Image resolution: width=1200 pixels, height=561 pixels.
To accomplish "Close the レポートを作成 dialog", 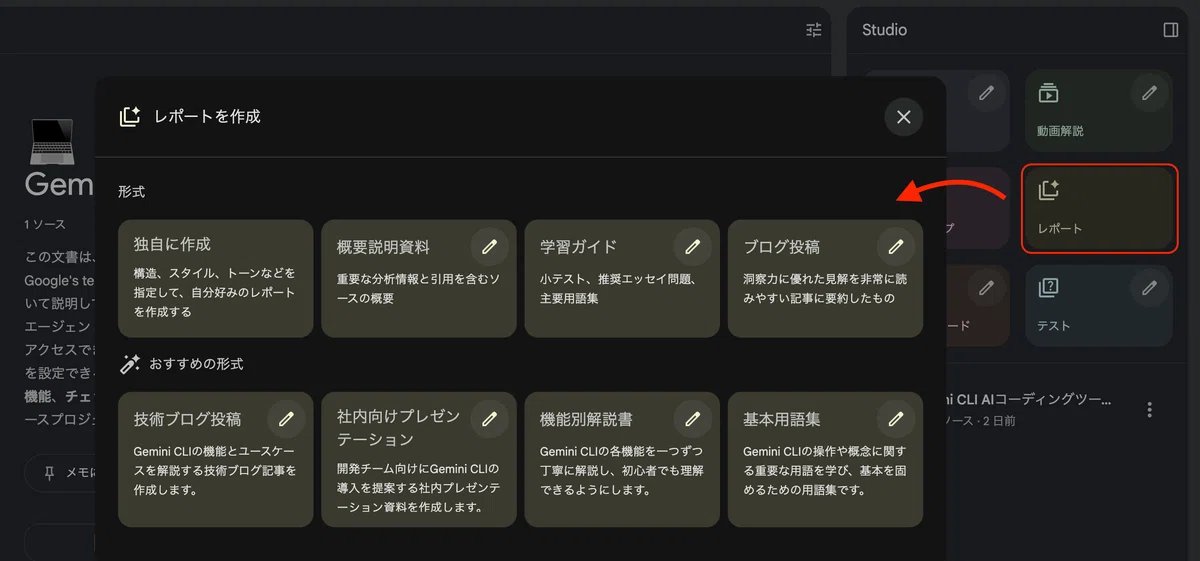I will pos(903,117).
